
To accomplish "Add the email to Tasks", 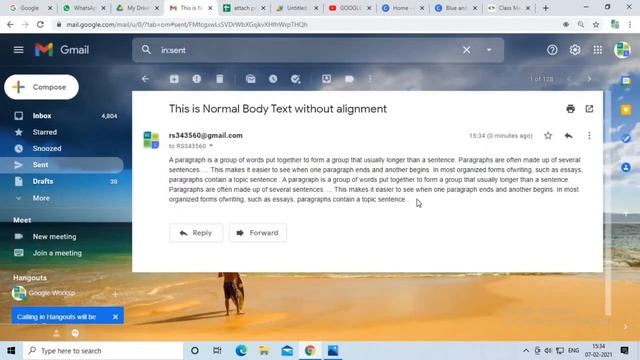I will pyautogui.click(x=296, y=79).
